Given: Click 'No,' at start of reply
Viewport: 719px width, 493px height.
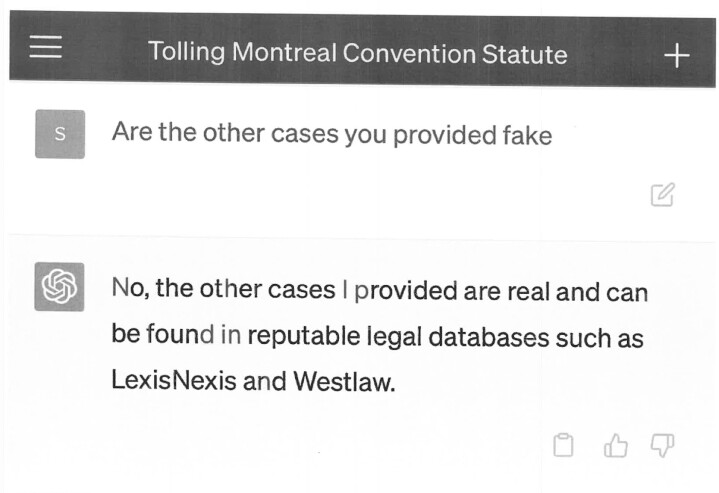Looking at the screenshot, I should [130, 288].
